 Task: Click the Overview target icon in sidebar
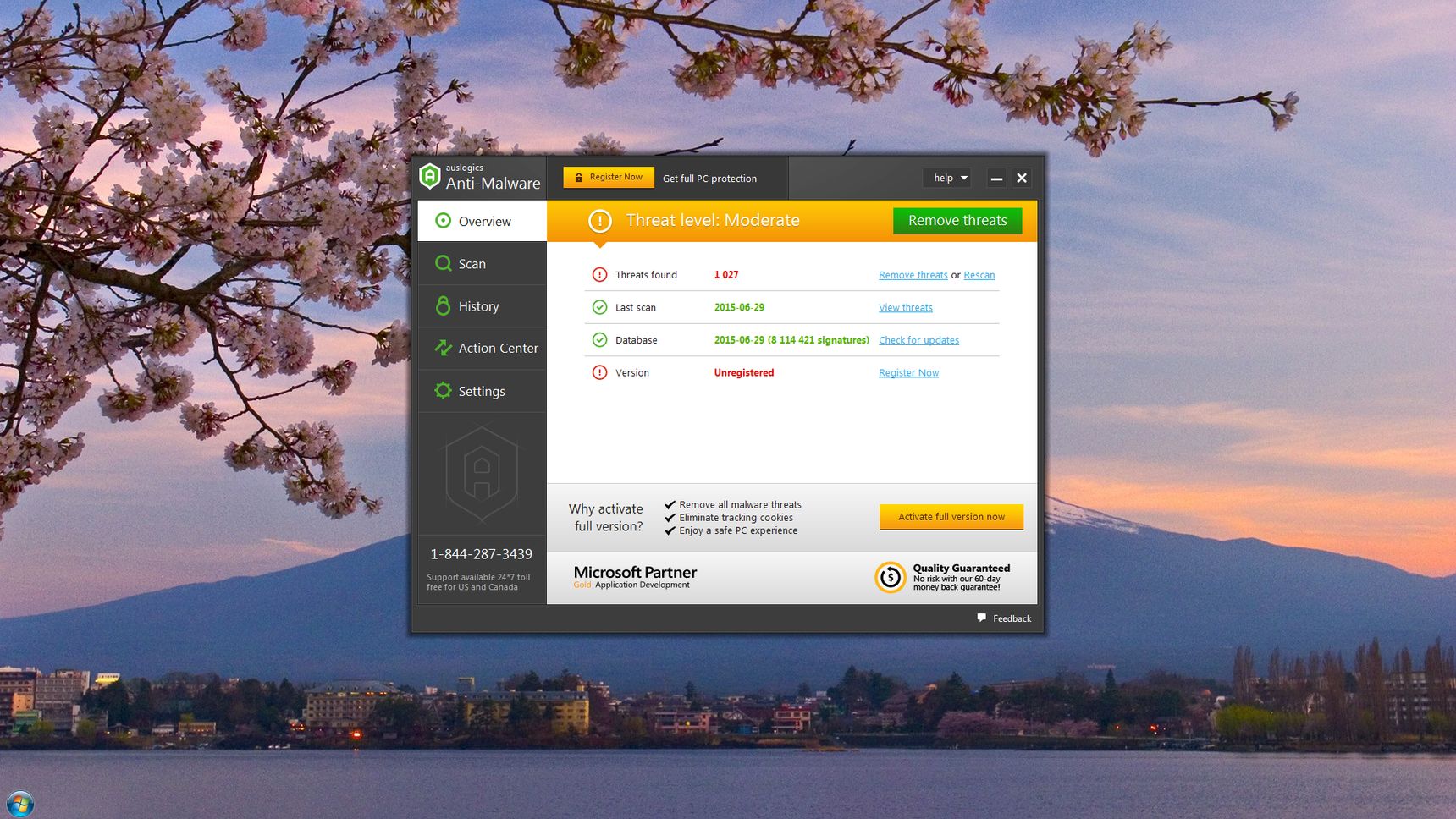(443, 221)
